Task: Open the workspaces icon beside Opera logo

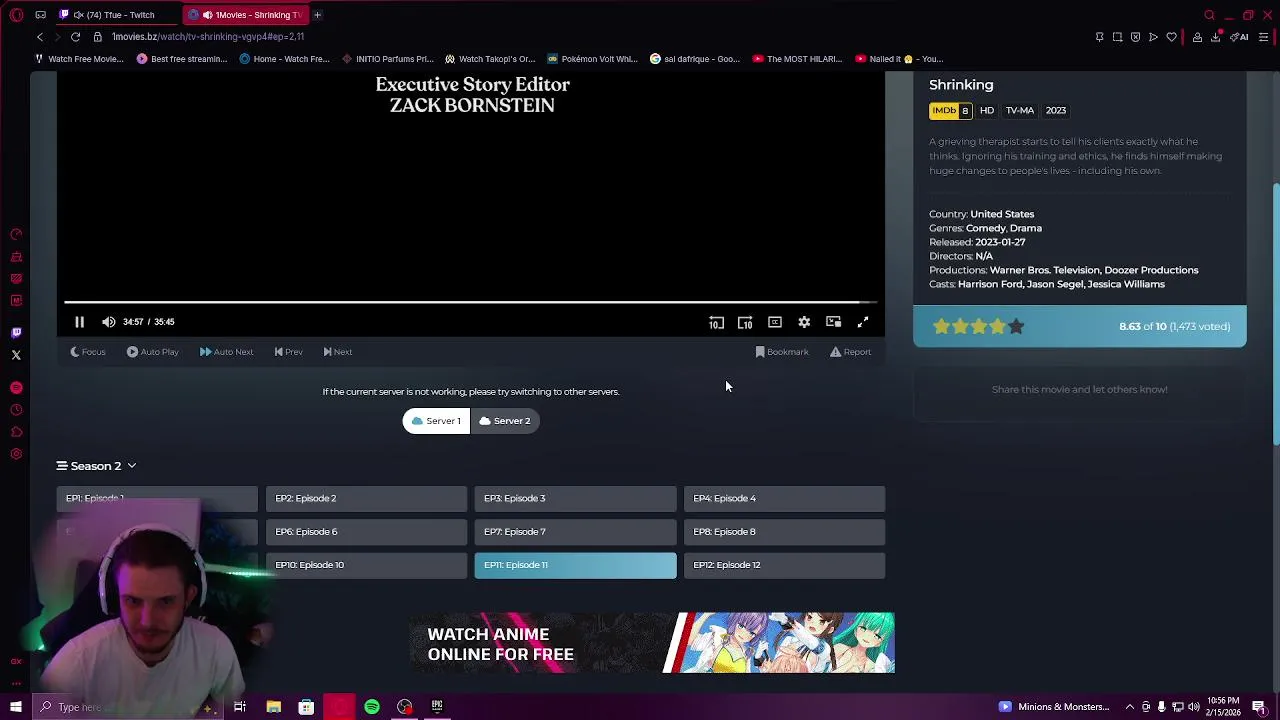Action: (x=40, y=15)
